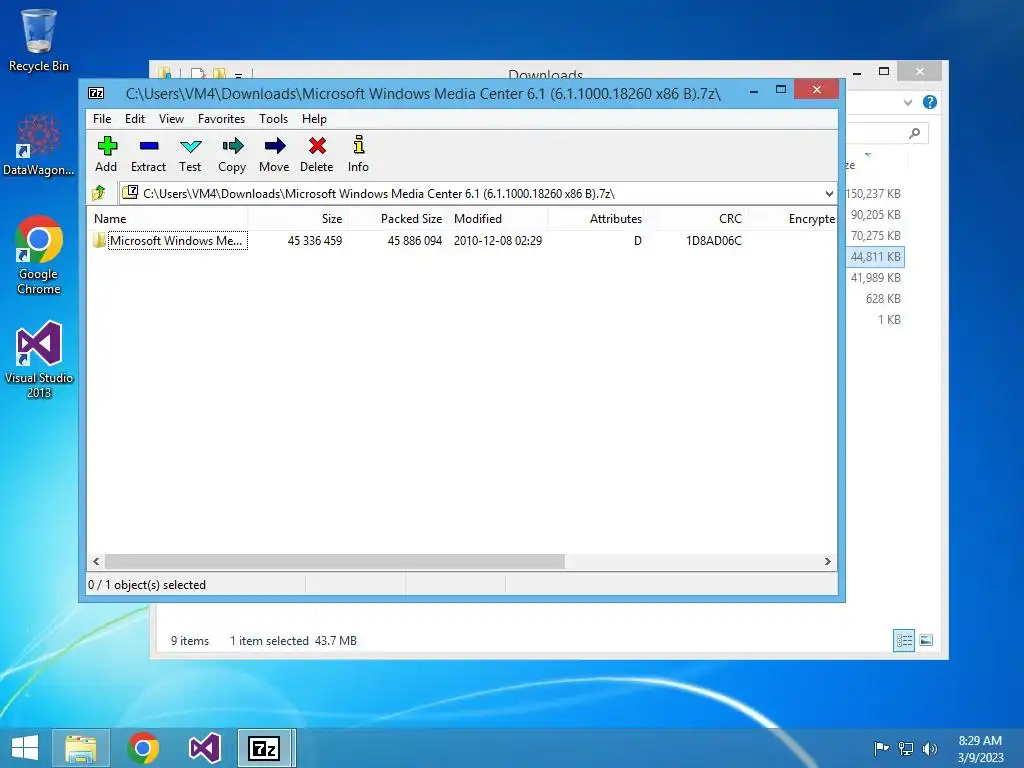Click the search magnifier in the Downloads window

click(915, 133)
